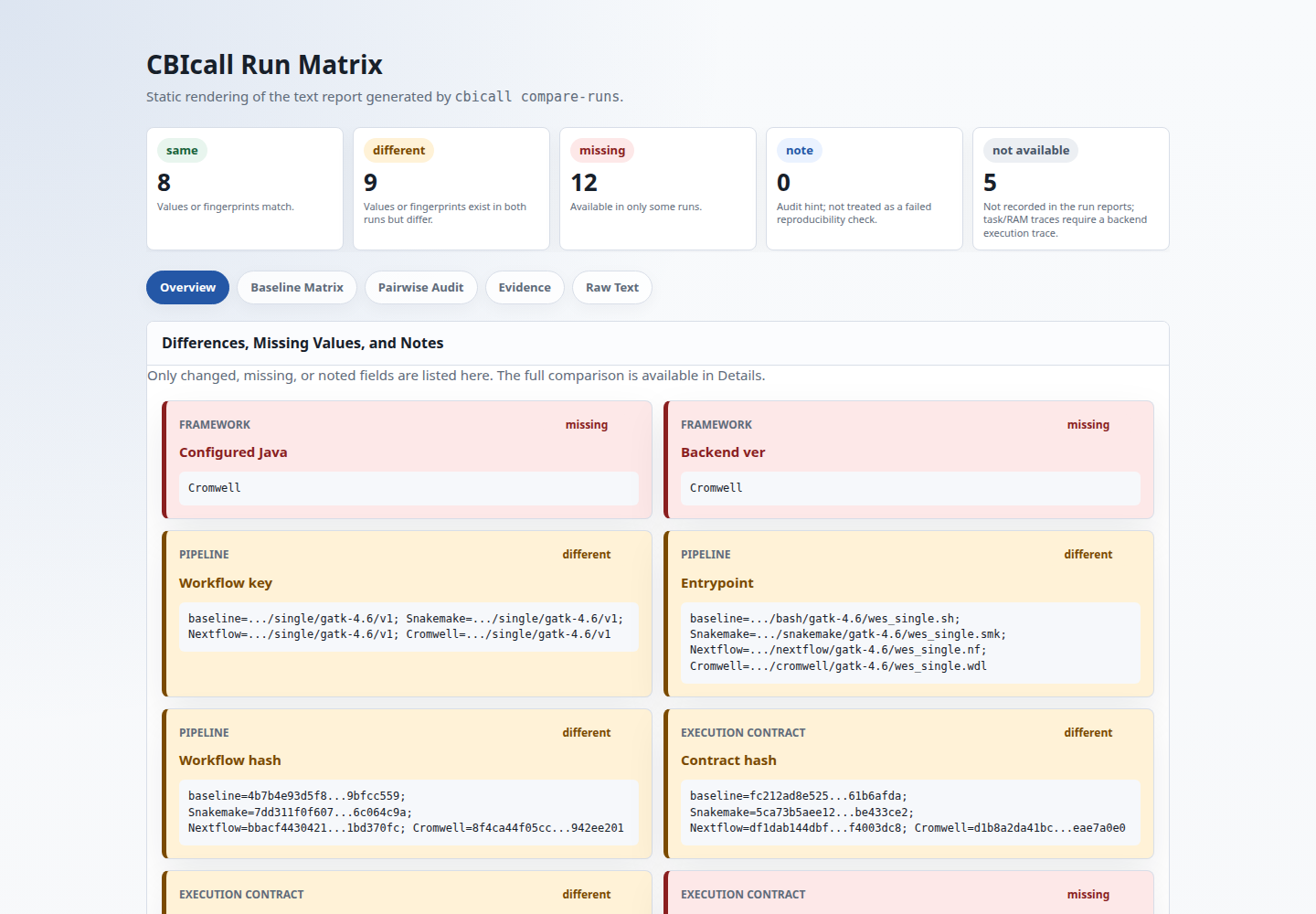Click 'different' tag on Contract hash card
Image resolution: width=1316 pixels, height=914 pixels.
coord(1088,732)
